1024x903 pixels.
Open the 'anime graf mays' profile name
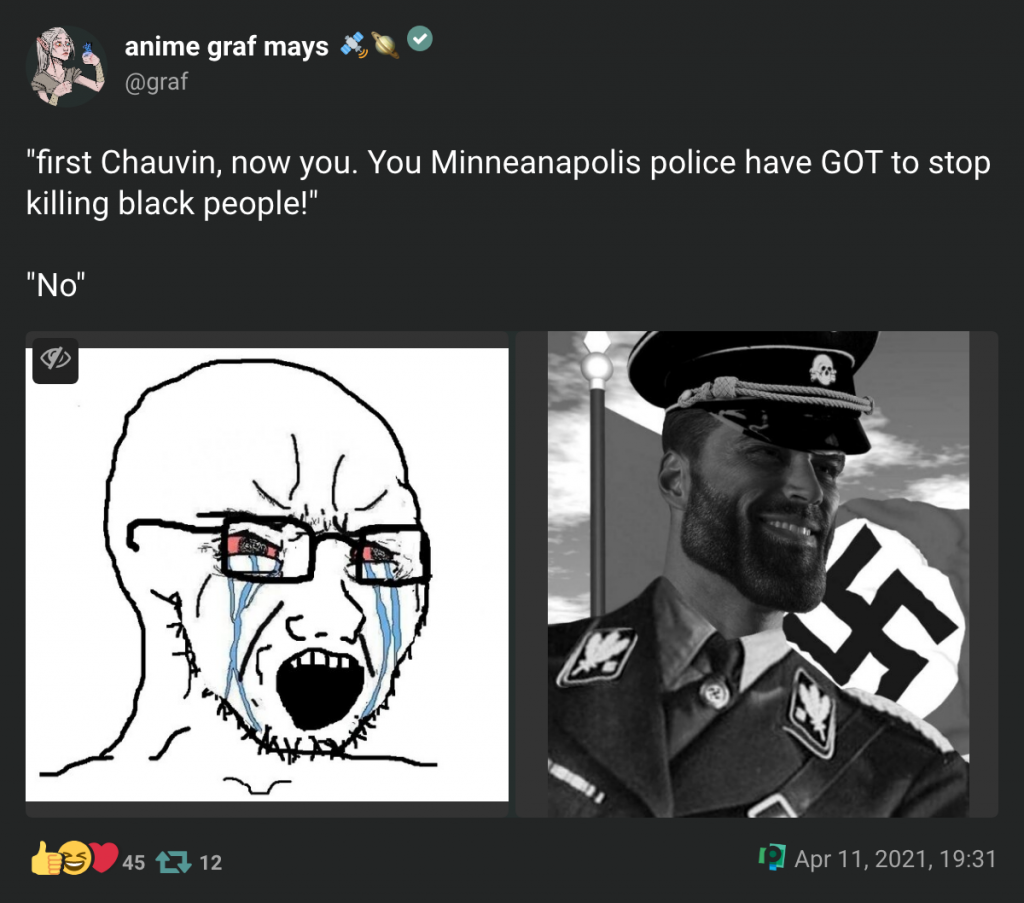pos(227,47)
